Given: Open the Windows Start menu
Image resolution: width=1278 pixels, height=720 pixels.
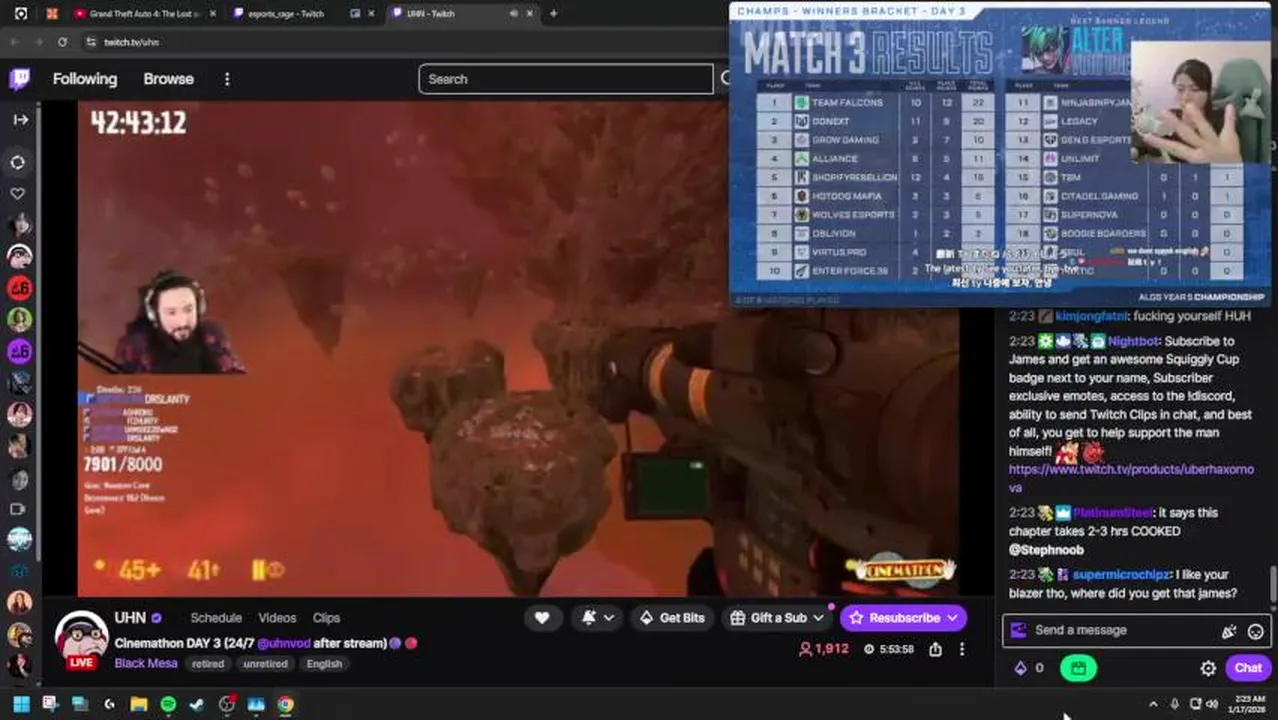Looking at the screenshot, I should [x=21, y=704].
